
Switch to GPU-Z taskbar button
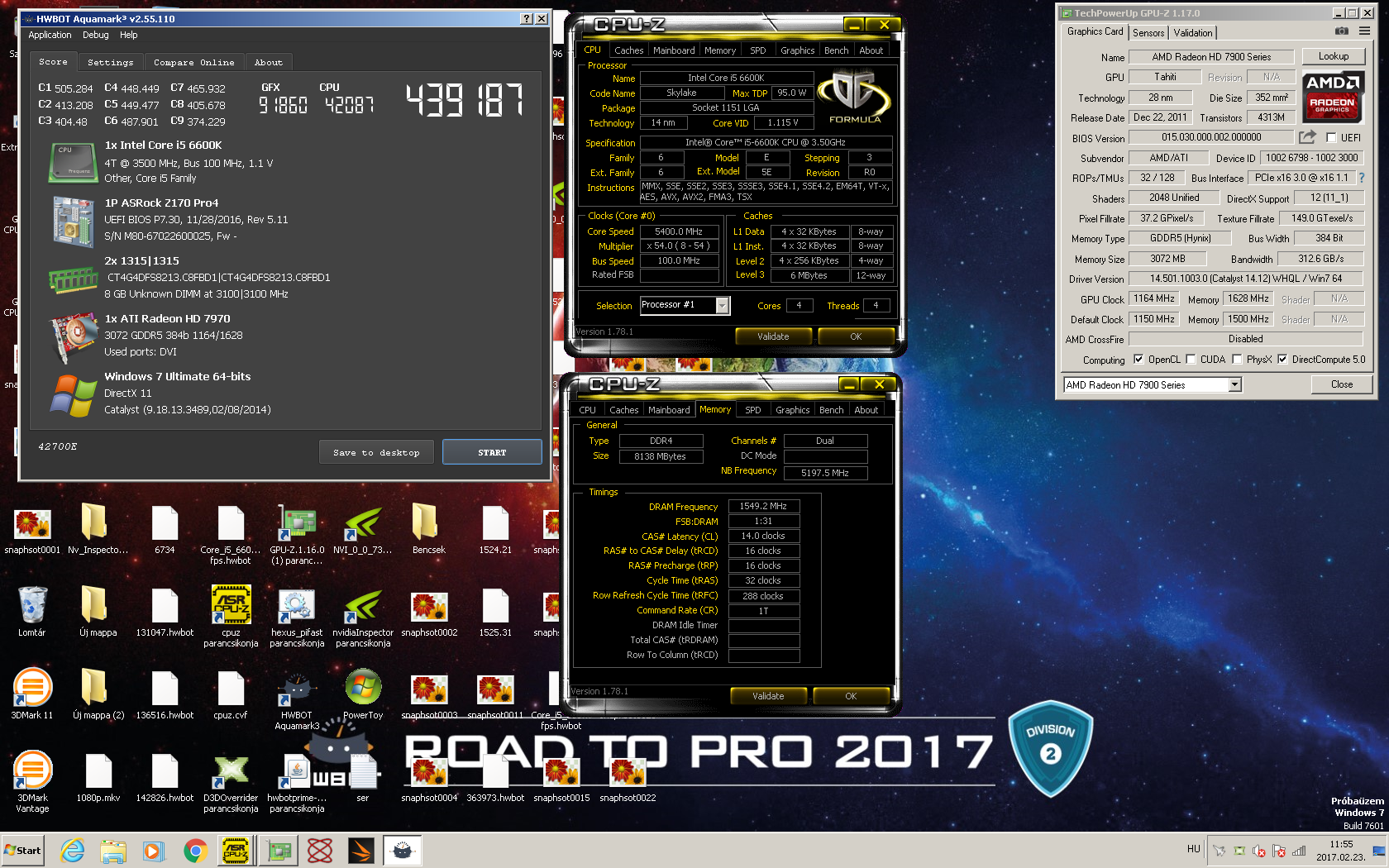(279, 851)
